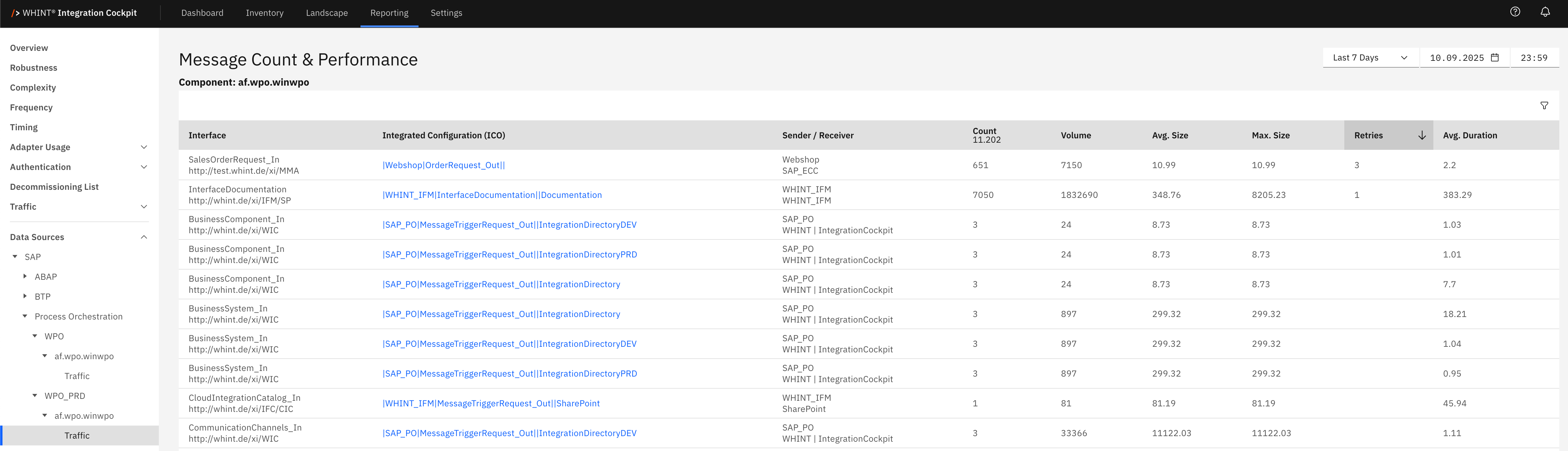Image resolution: width=1568 pixels, height=451 pixels.
Task: Switch to the Inventory tab
Action: 265,13
